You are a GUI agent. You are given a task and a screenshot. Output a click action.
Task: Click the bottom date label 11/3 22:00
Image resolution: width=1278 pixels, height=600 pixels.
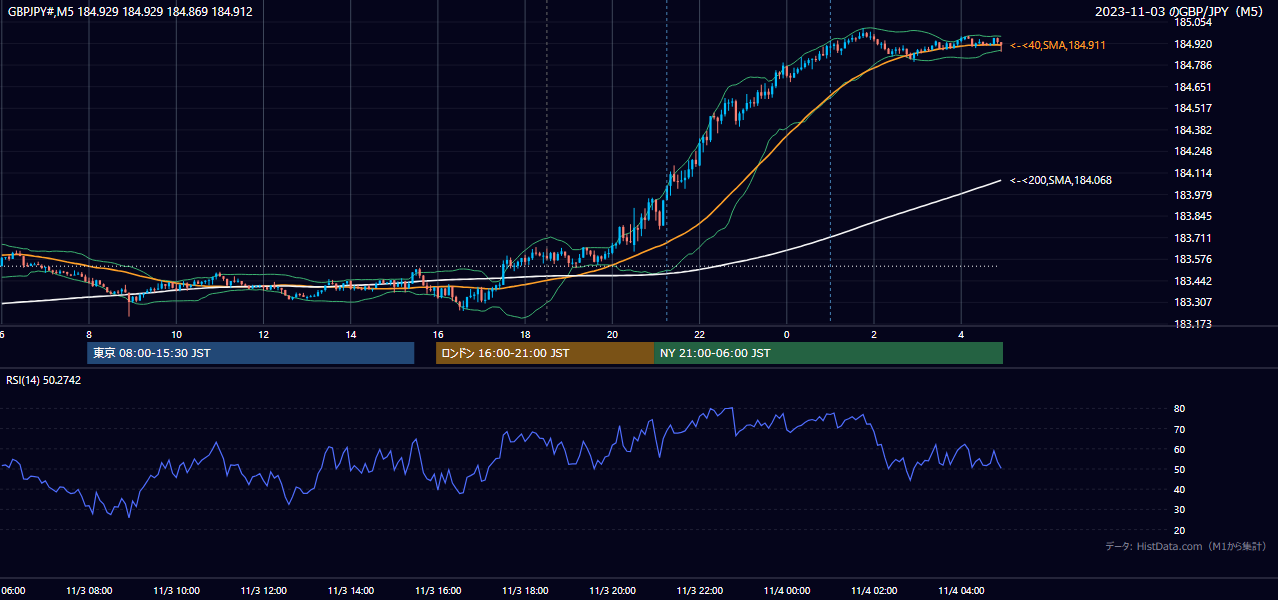point(700,590)
